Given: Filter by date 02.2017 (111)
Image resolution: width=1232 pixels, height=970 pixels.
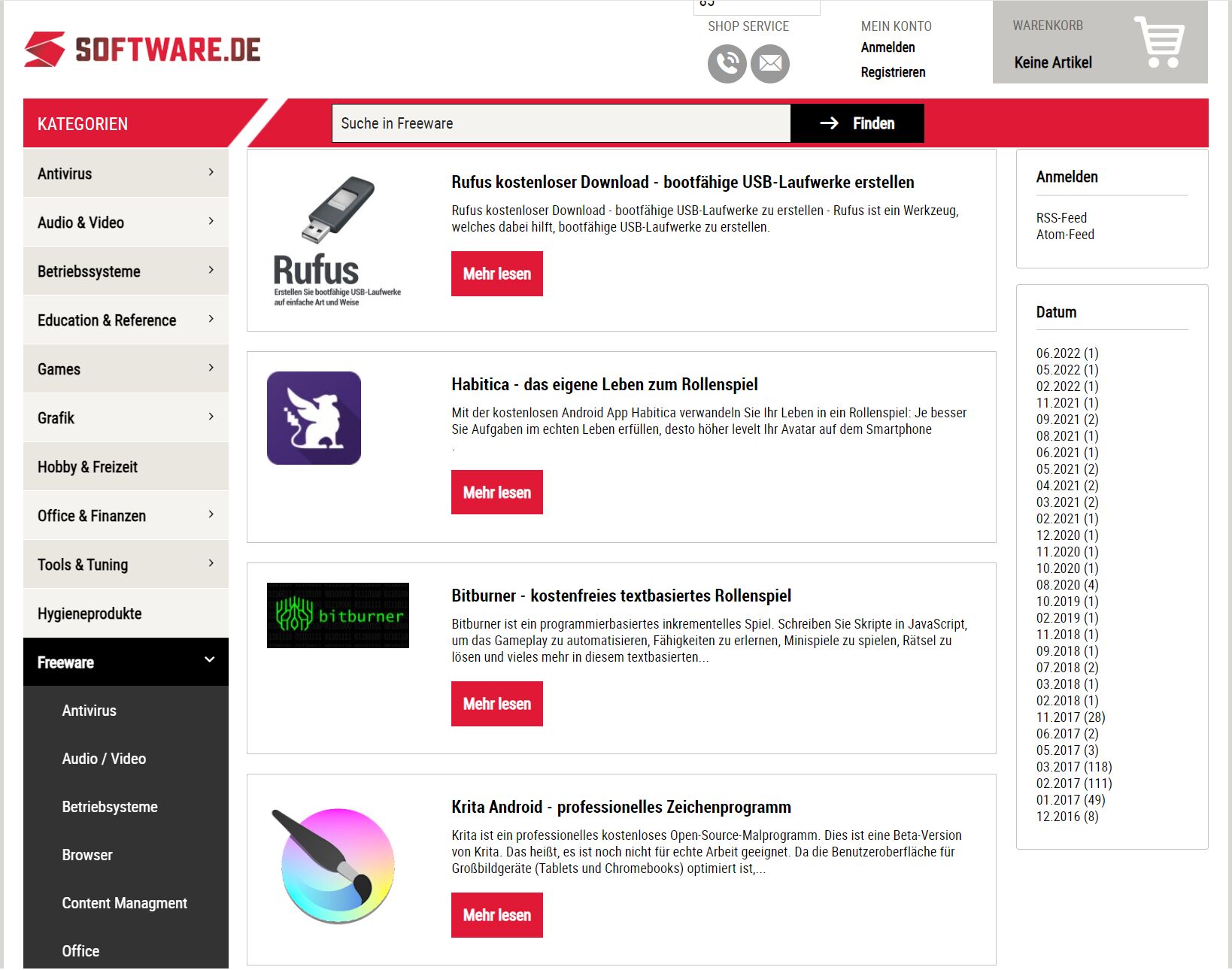Looking at the screenshot, I should [1074, 784].
